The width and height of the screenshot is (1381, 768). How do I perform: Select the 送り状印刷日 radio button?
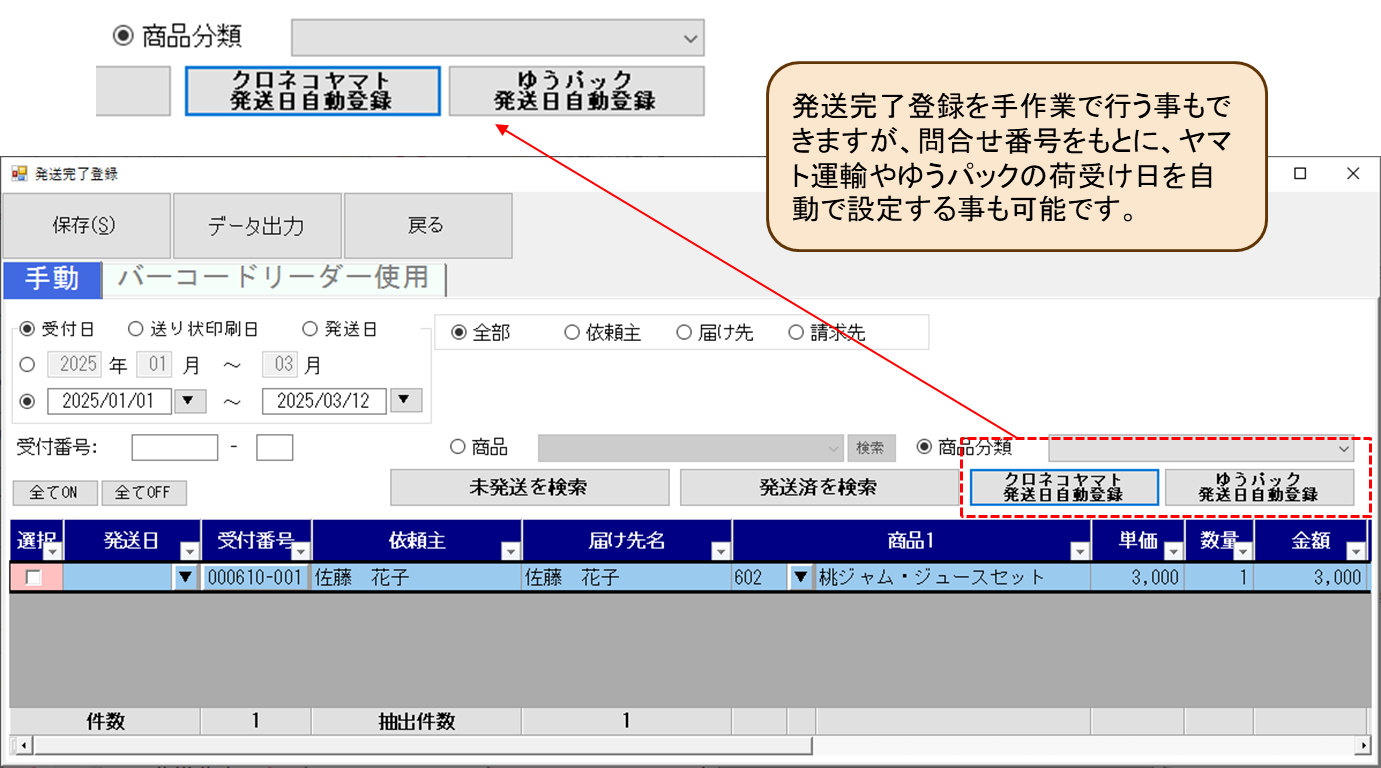pyautogui.click(x=136, y=329)
